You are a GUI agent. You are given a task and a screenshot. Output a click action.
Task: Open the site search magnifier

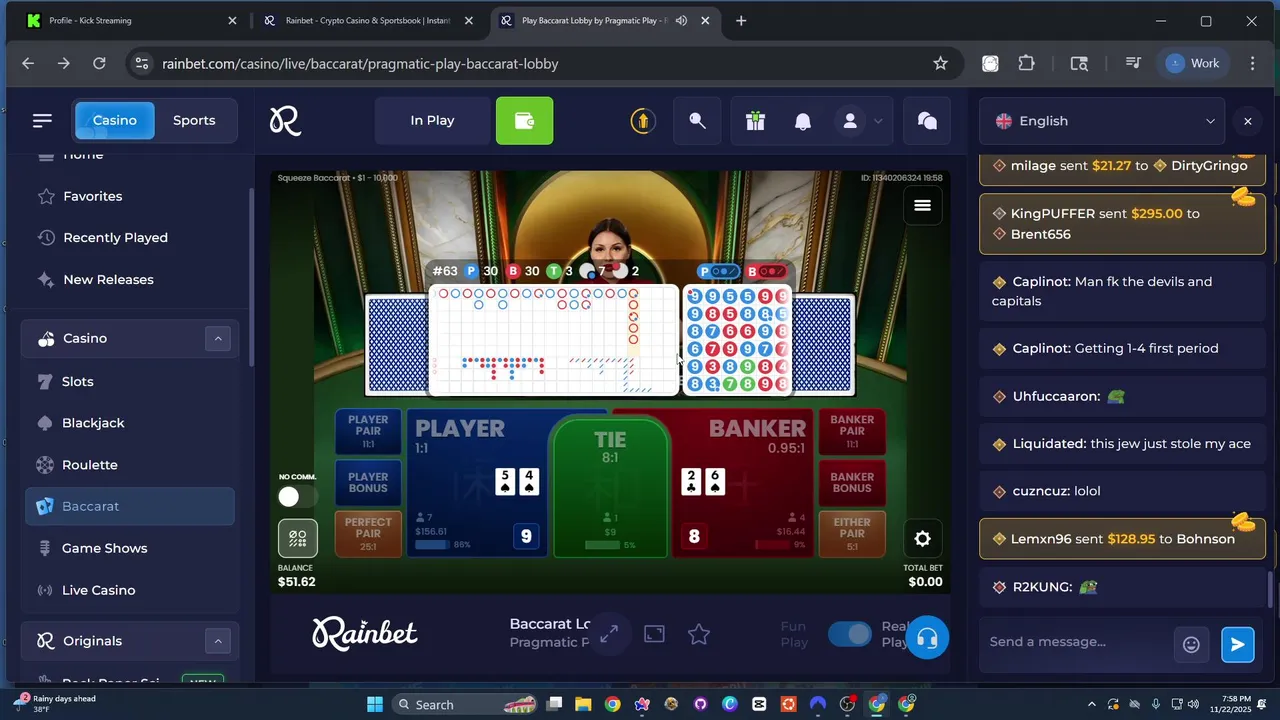pos(698,121)
